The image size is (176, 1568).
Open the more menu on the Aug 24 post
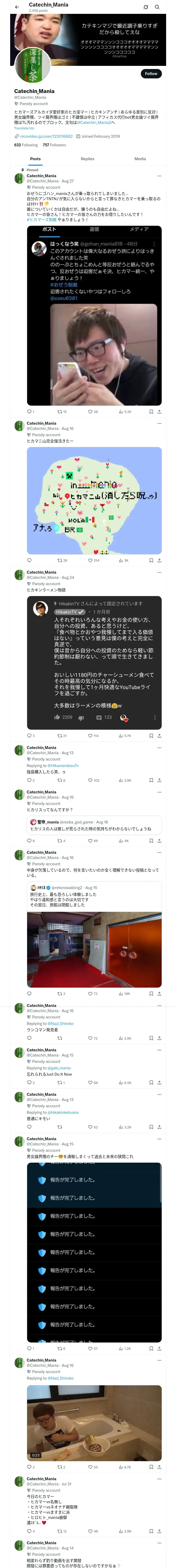tap(159, 572)
